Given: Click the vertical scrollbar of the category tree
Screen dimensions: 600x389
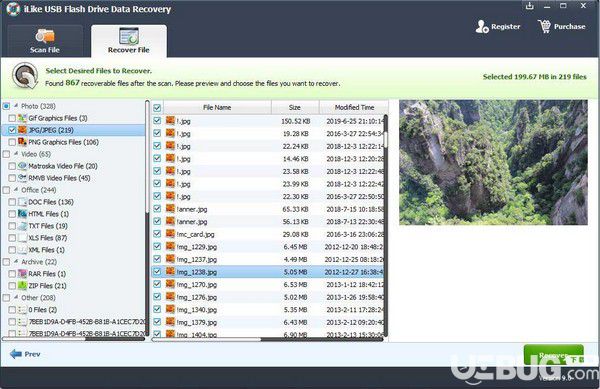Looking at the screenshot, I should 147,218.
